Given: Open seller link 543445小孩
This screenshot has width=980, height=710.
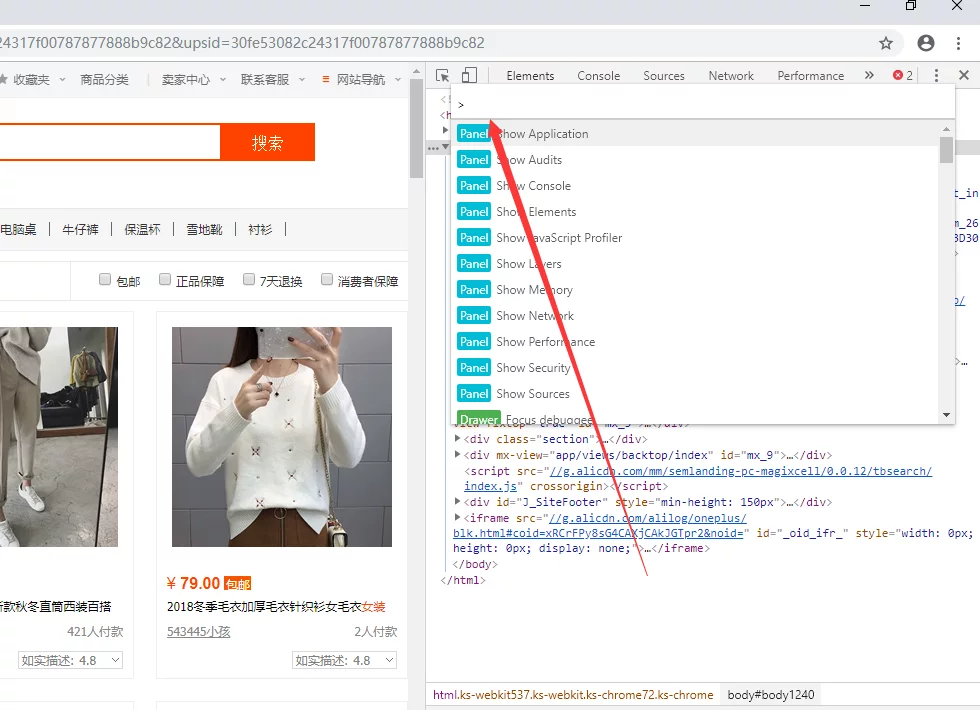Looking at the screenshot, I should click(199, 632).
